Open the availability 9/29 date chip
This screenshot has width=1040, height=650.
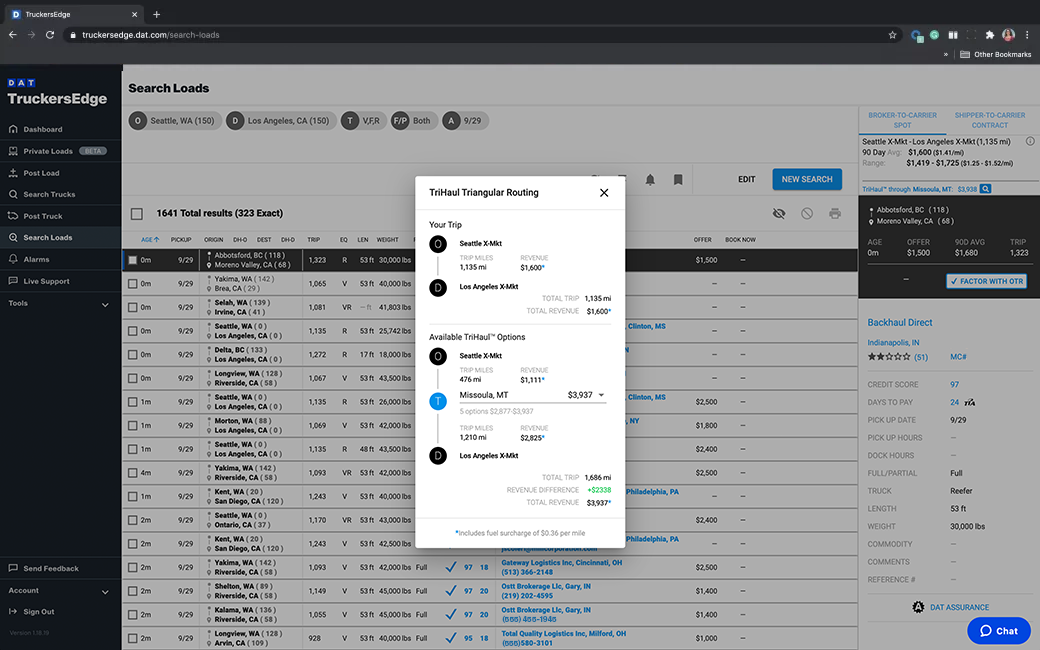pyautogui.click(x=465, y=121)
